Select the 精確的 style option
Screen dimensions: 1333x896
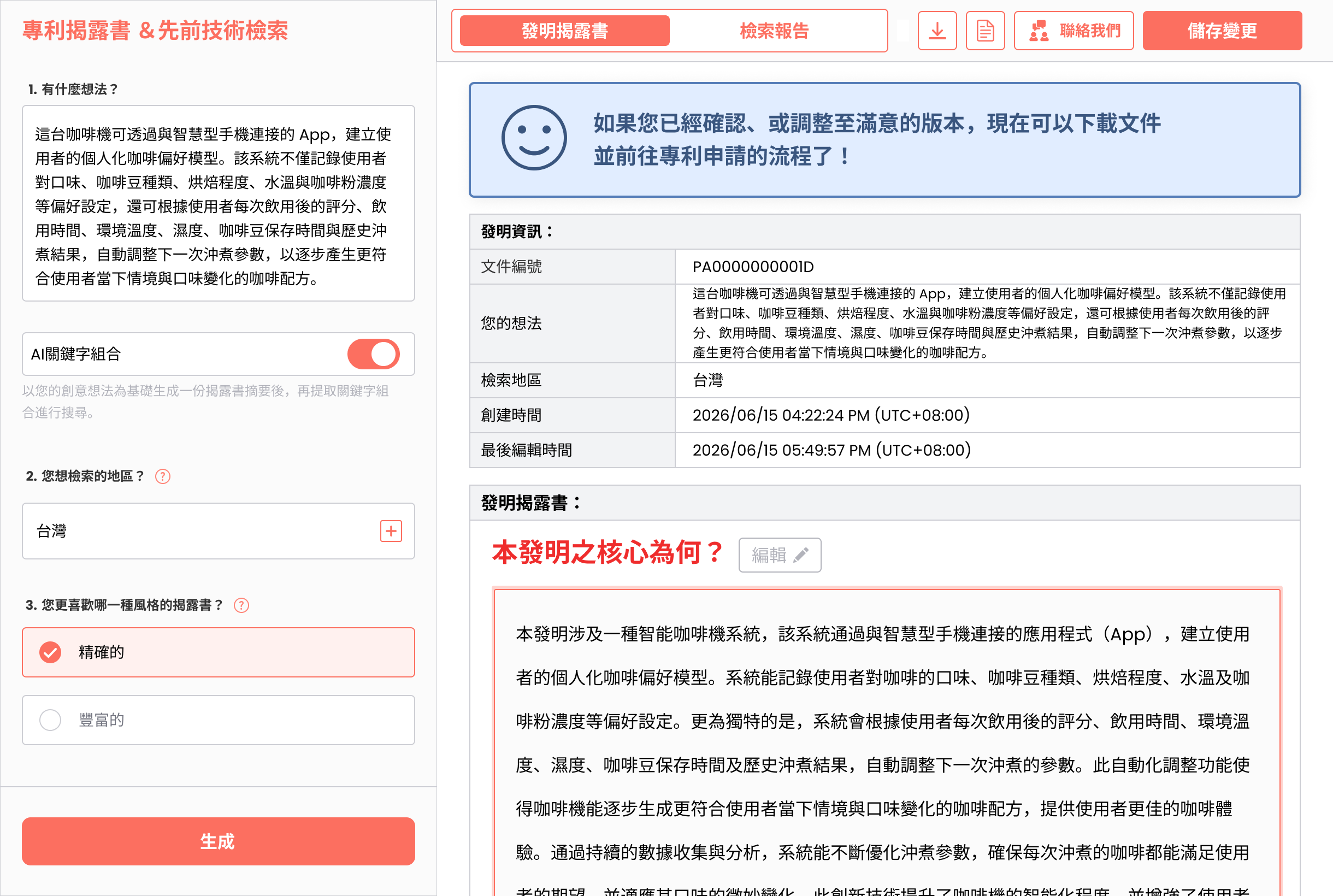[219, 652]
